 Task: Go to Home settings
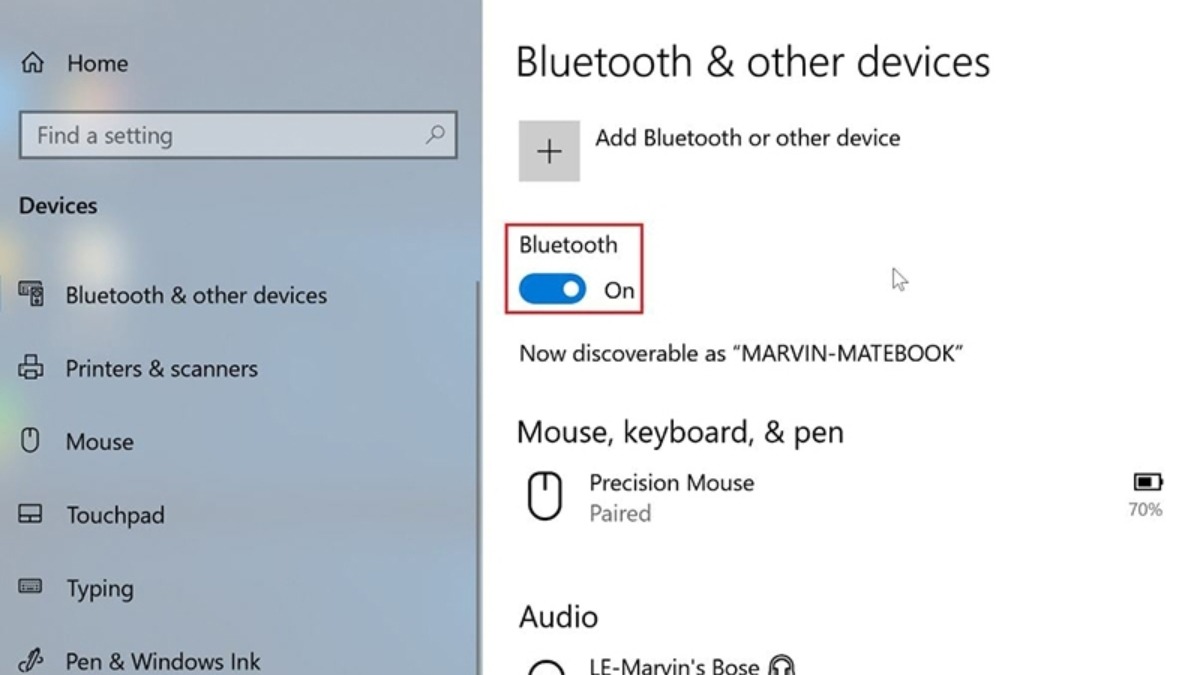(x=97, y=63)
